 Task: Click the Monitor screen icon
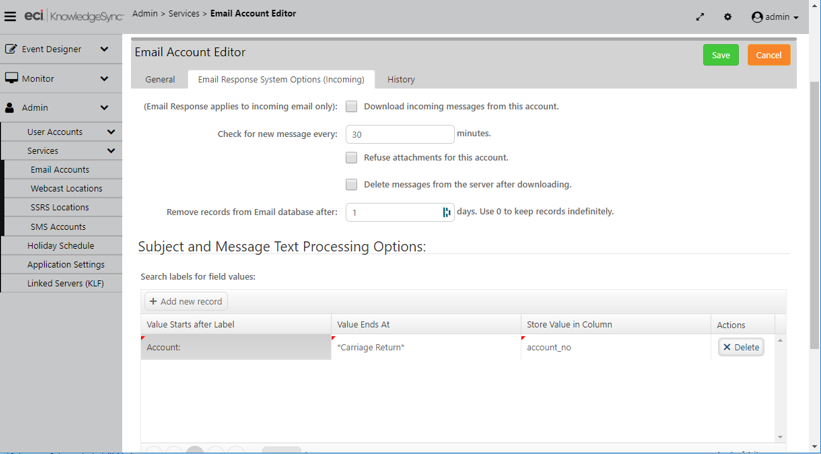11,79
